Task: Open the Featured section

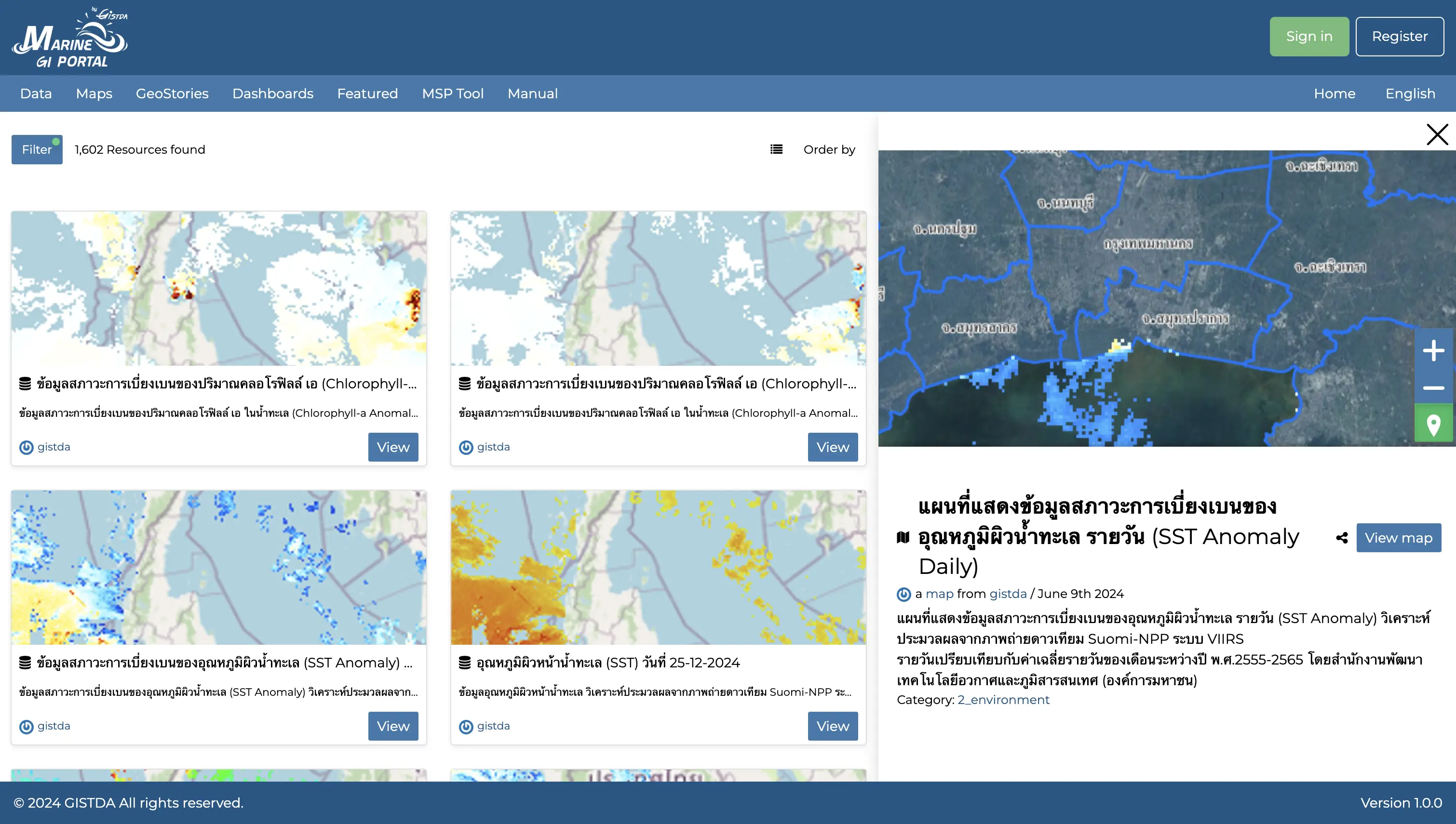Action: pyautogui.click(x=367, y=93)
